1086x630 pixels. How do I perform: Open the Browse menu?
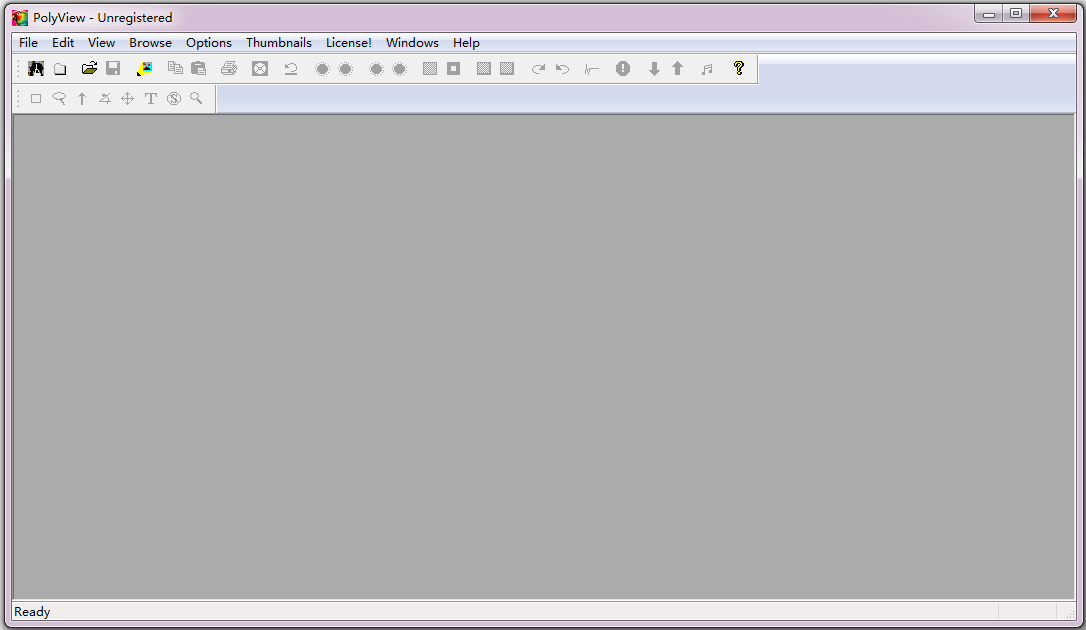[x=150, y=42]
